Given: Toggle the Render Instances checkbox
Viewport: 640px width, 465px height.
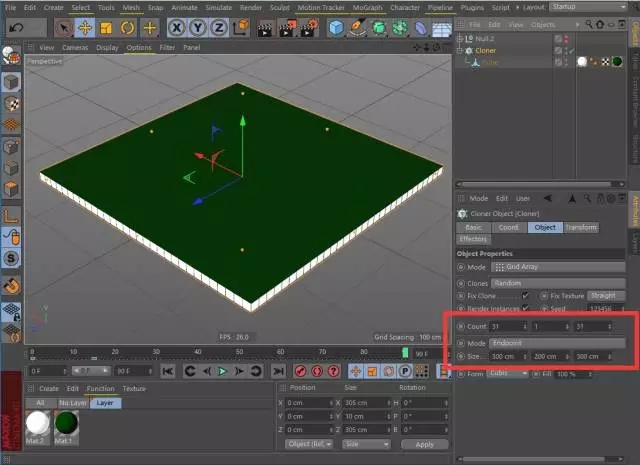Looking at the screenshot, I should 526,309.
